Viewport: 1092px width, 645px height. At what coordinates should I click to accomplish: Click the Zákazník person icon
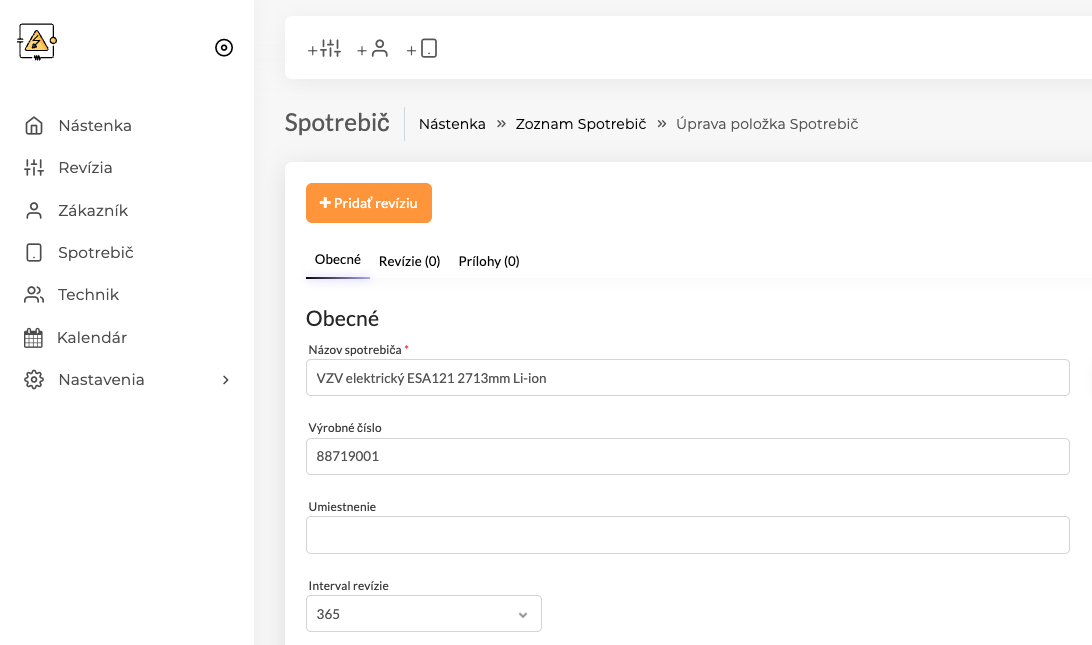(34, 210)
